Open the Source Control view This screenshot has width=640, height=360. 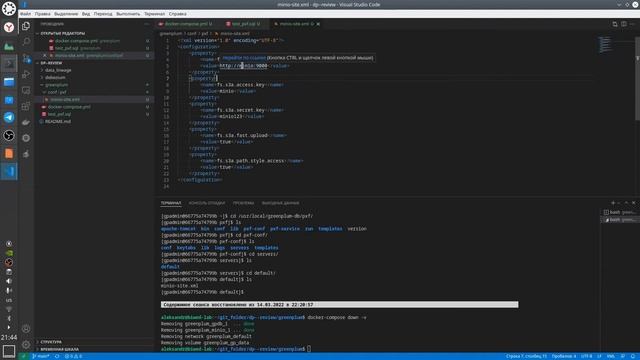[x=26, y=58]
